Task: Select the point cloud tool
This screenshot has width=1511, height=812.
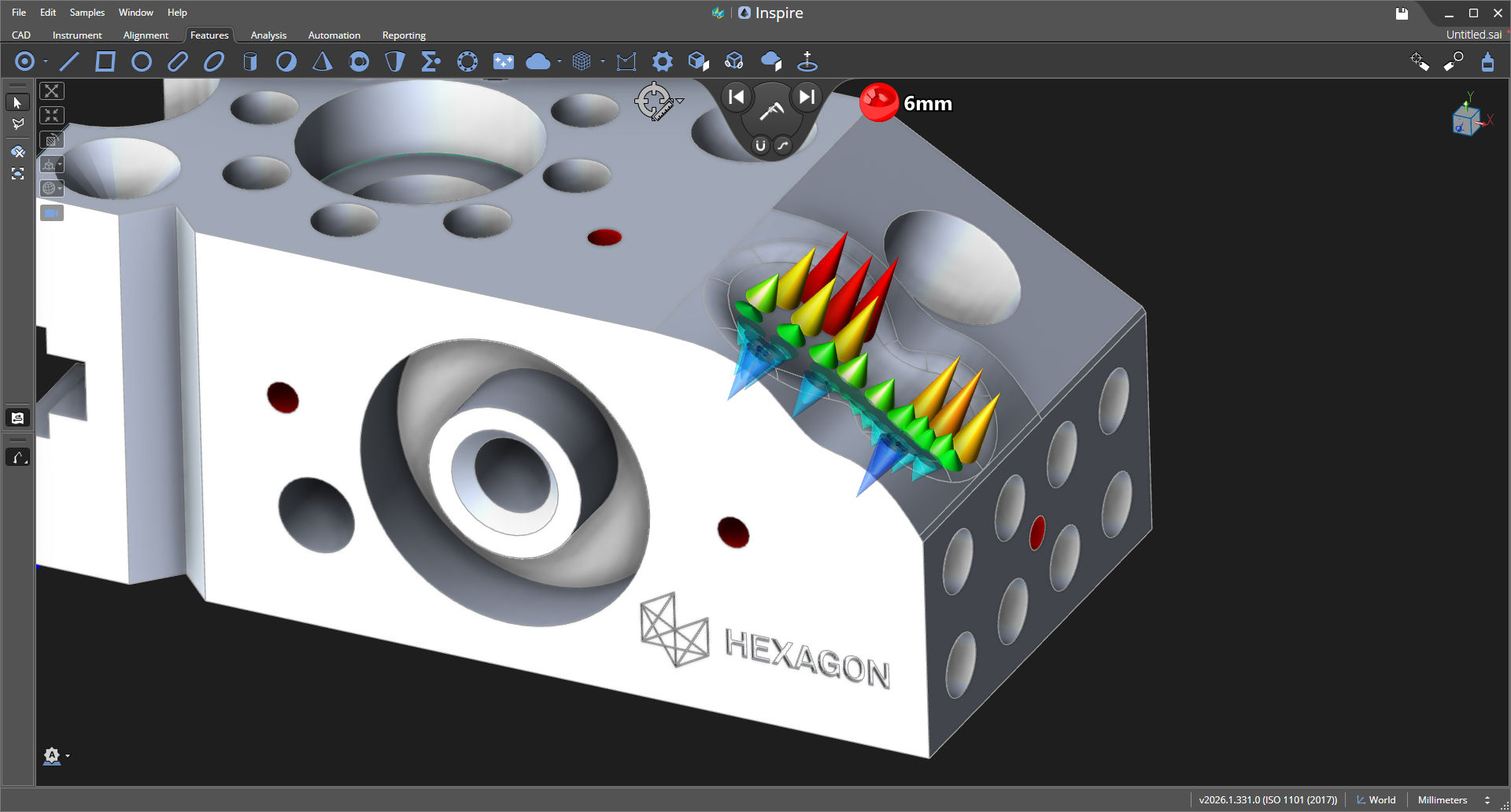Action: [538, 61]
